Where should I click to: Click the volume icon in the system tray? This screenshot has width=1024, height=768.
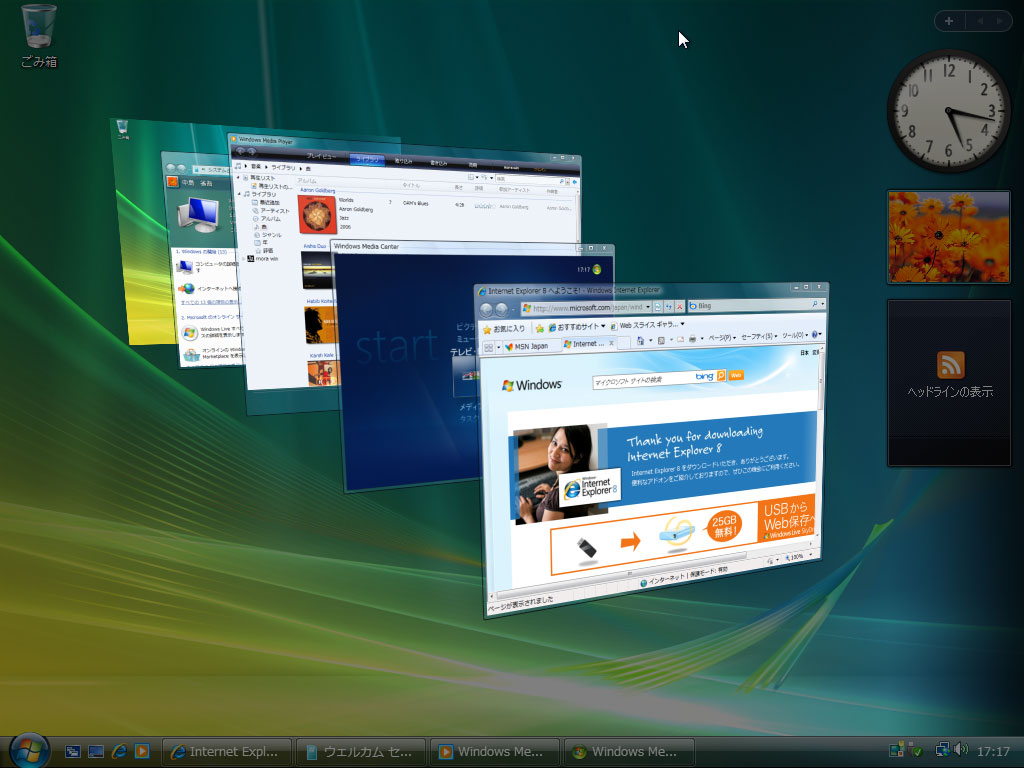(961, 749)
